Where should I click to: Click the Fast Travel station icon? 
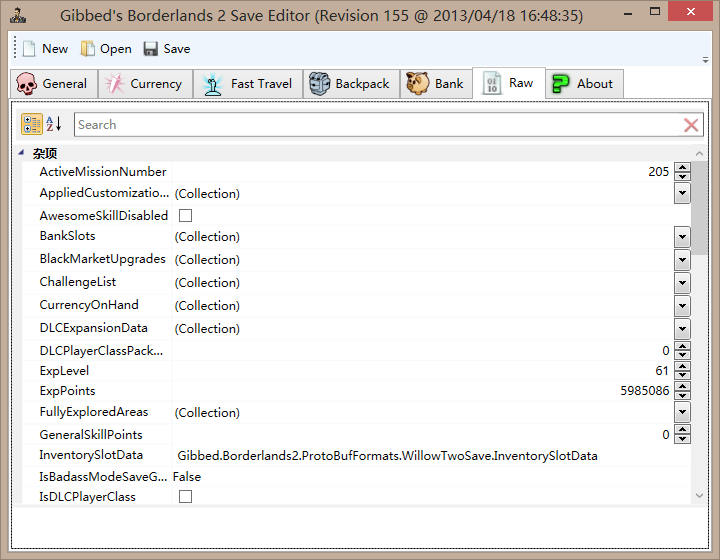212,84
